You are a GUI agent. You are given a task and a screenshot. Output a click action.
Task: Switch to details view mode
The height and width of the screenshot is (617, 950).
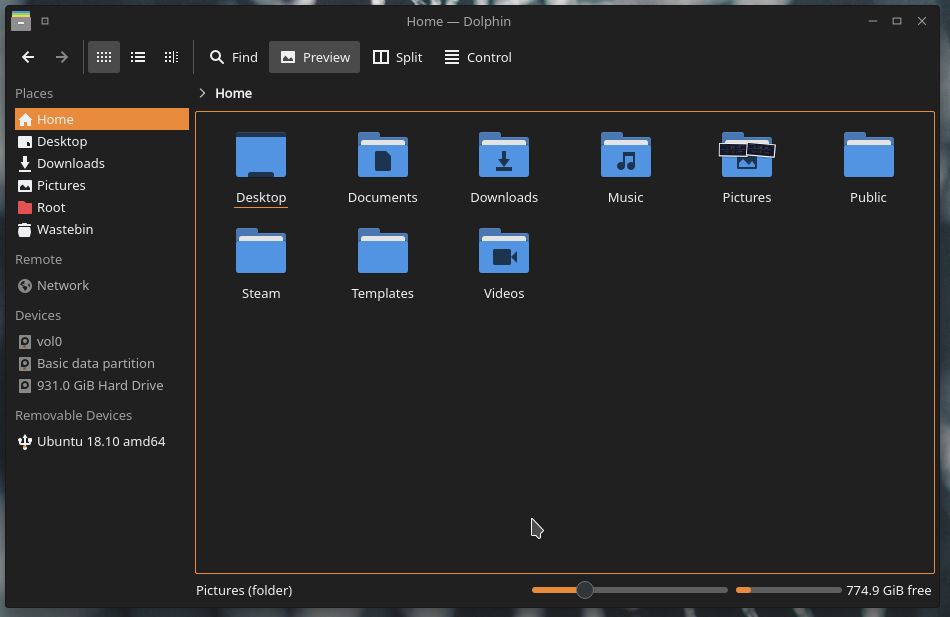(x=171, y=57)
